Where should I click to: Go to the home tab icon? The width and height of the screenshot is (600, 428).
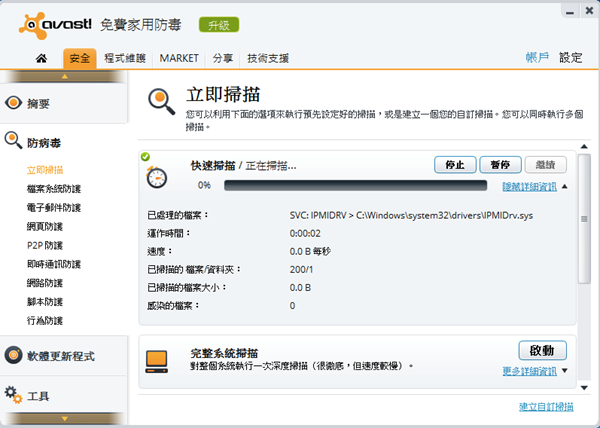[41, 58]
